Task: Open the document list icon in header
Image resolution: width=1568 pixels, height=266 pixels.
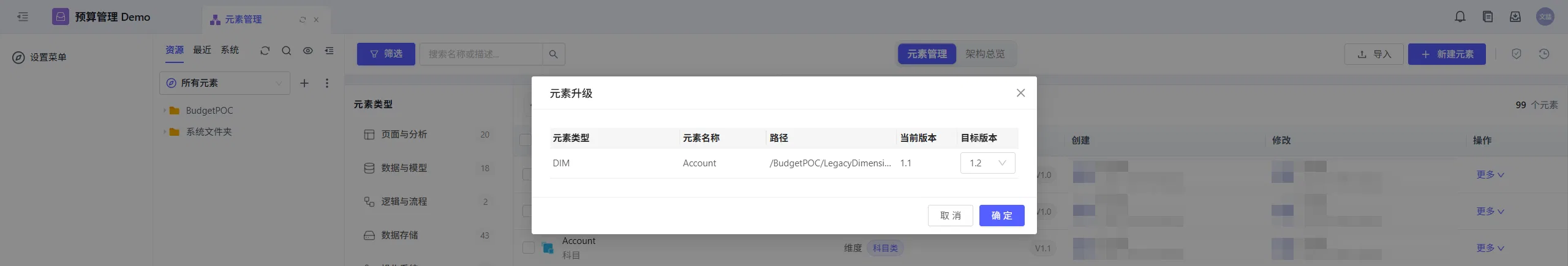Action: click(1488, 17)
